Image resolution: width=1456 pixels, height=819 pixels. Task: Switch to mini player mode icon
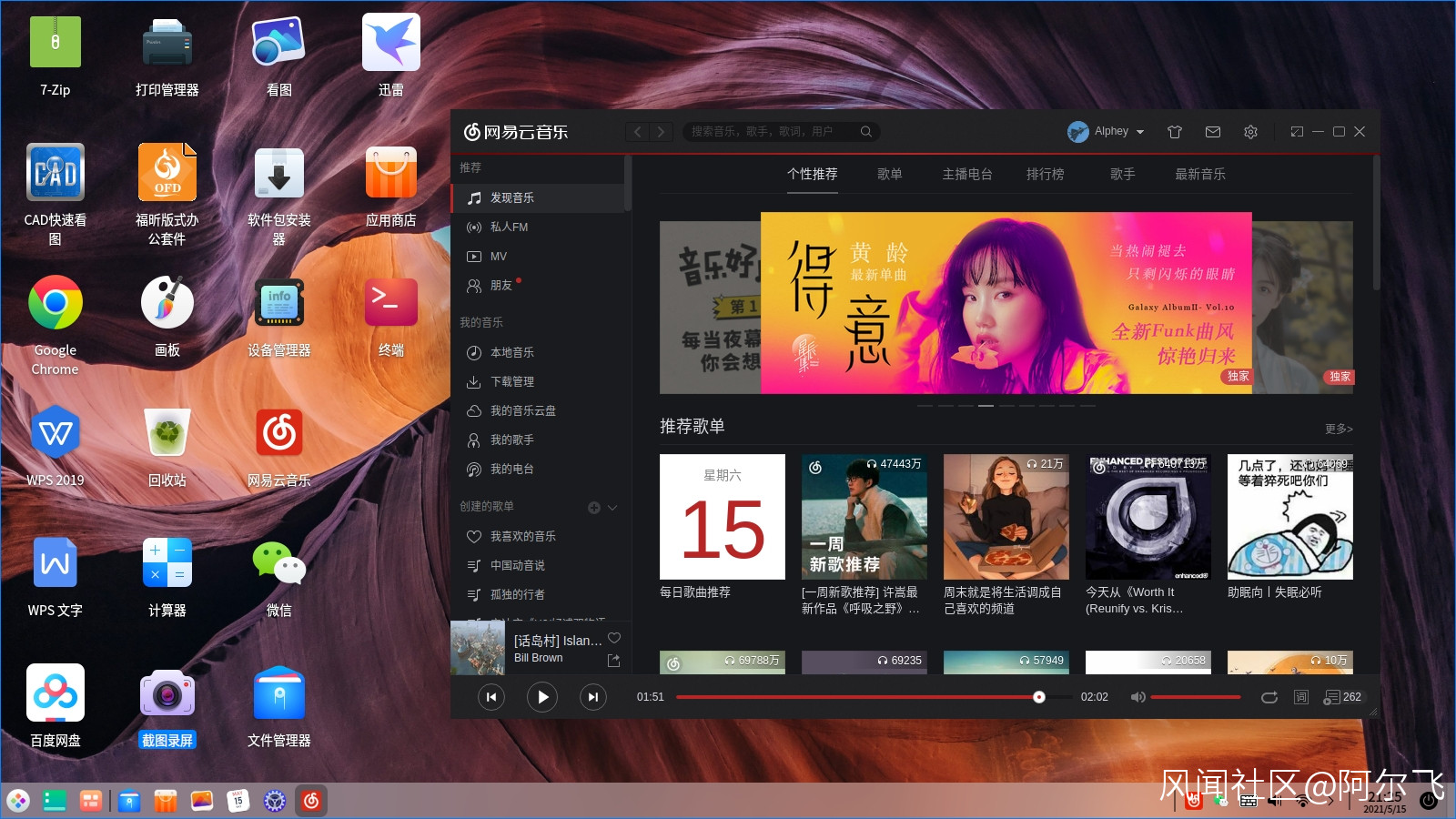pos(1297,132)
